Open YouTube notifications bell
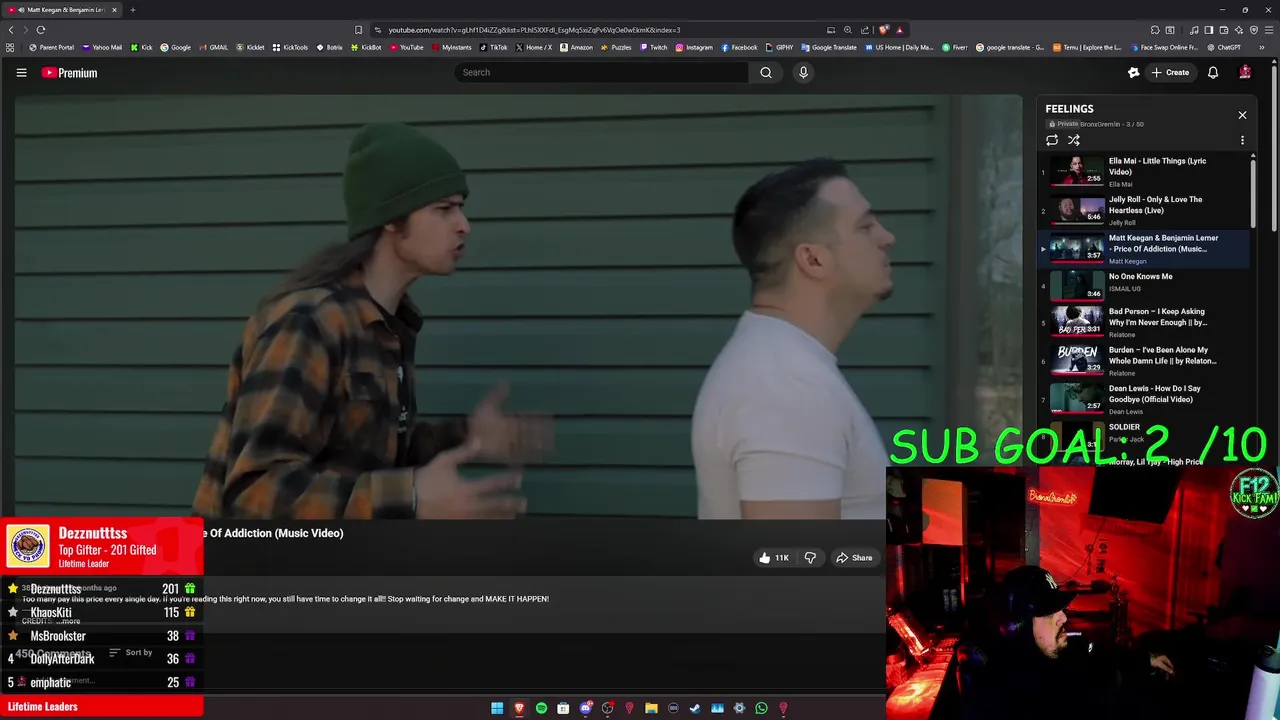 pos(1213,72)
